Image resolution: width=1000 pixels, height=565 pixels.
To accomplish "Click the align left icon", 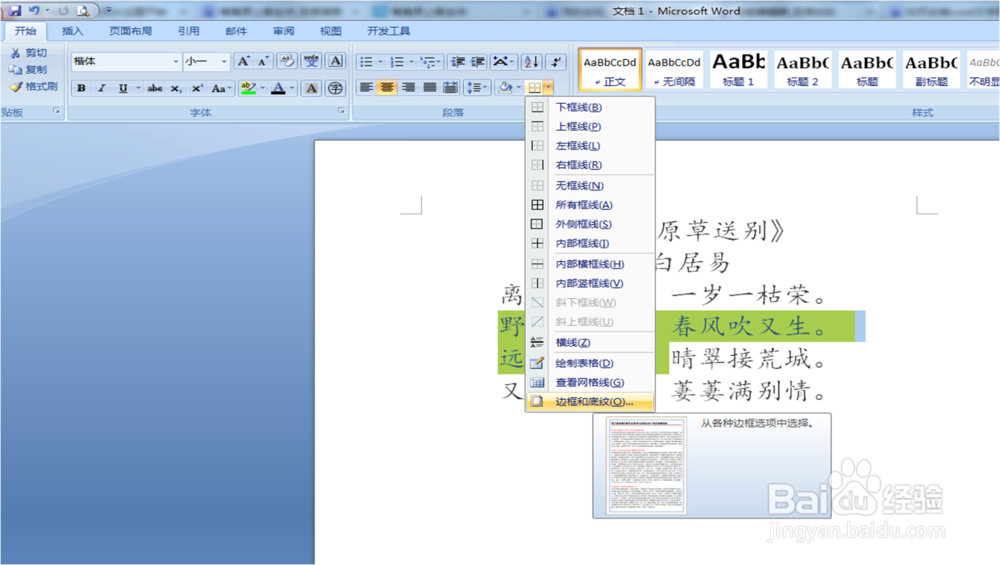I will [366, 87].
